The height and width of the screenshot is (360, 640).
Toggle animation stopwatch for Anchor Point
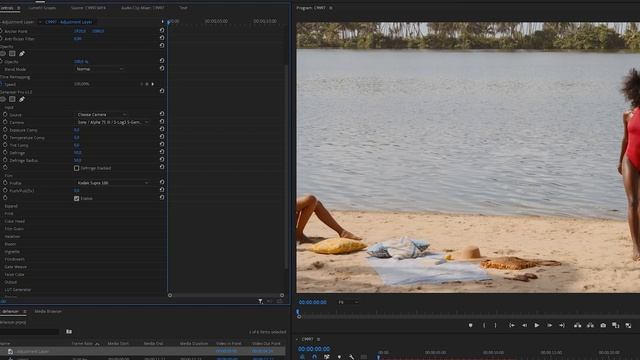click(1, 31)
